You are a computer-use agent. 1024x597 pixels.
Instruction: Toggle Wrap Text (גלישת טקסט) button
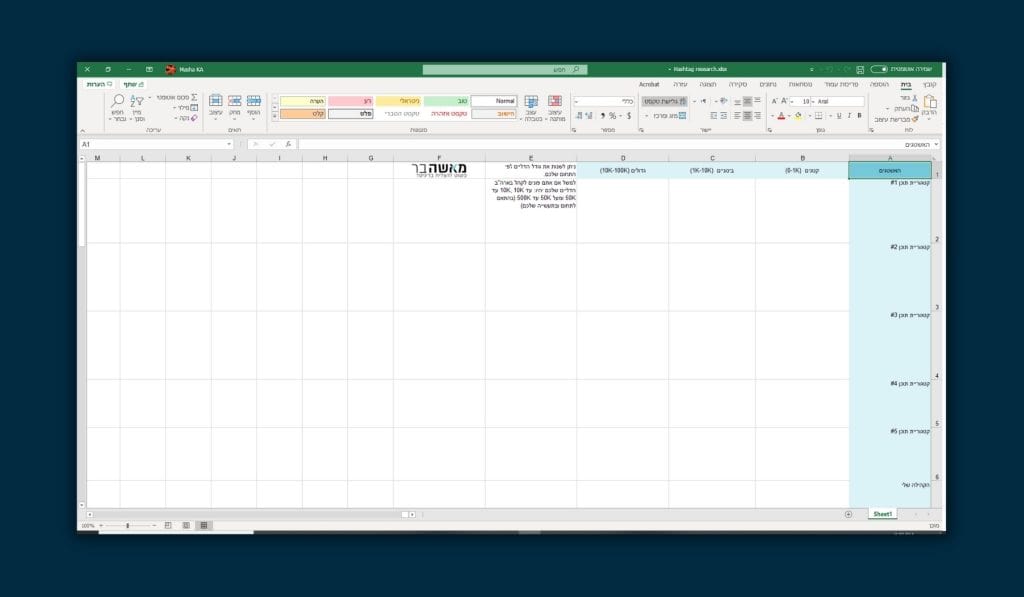click(x=665, y=101)
